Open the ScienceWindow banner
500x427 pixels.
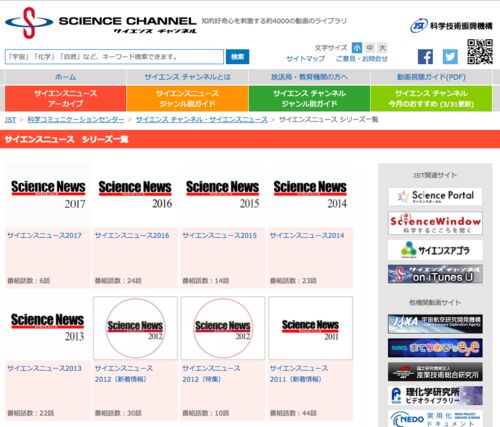[x=435, y=223]
